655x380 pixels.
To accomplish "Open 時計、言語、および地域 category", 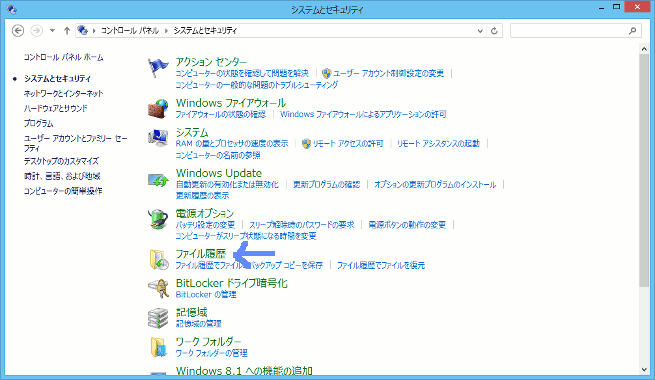I will tap(62, 176).
